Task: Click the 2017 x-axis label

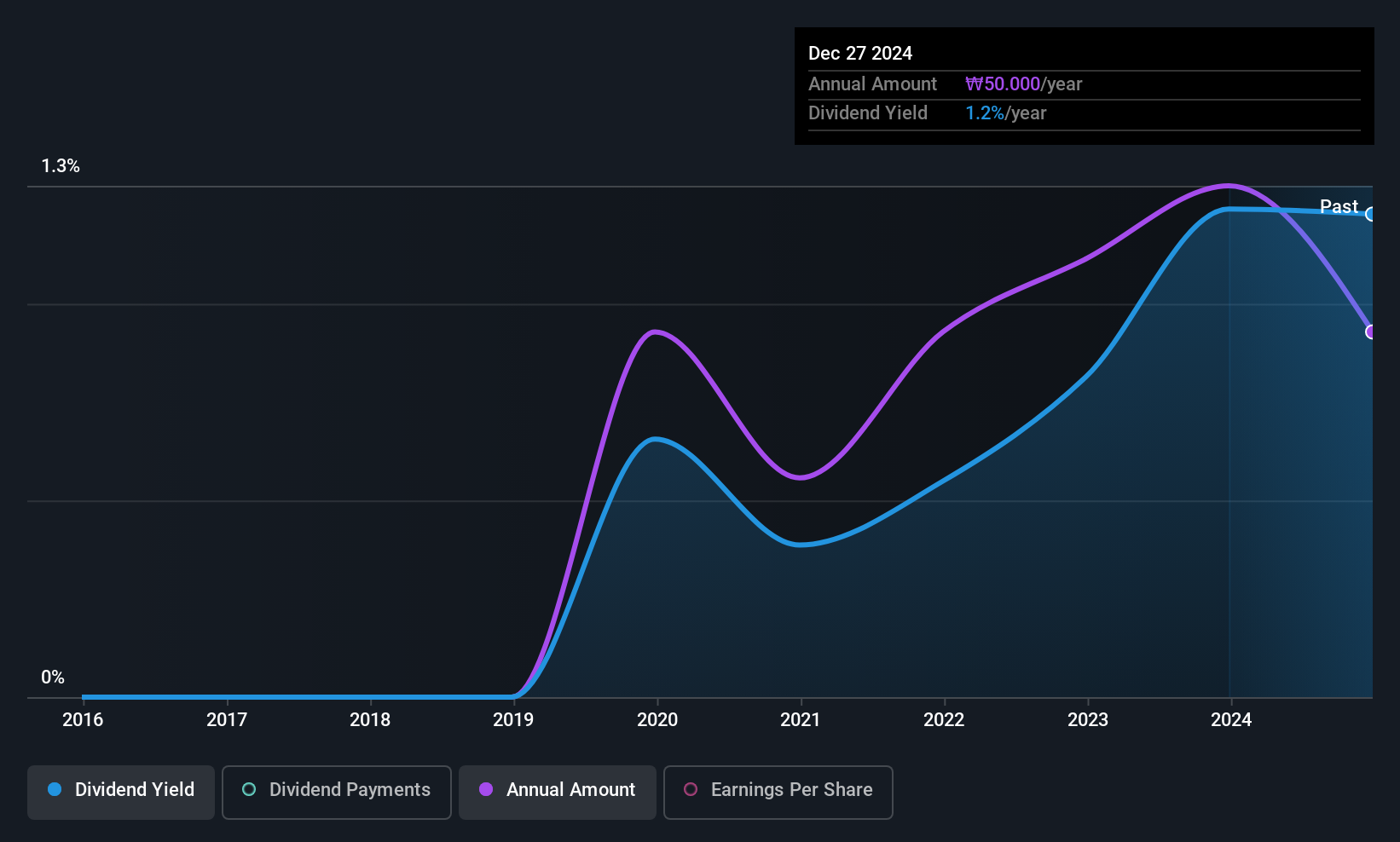Action: [227, 720]
